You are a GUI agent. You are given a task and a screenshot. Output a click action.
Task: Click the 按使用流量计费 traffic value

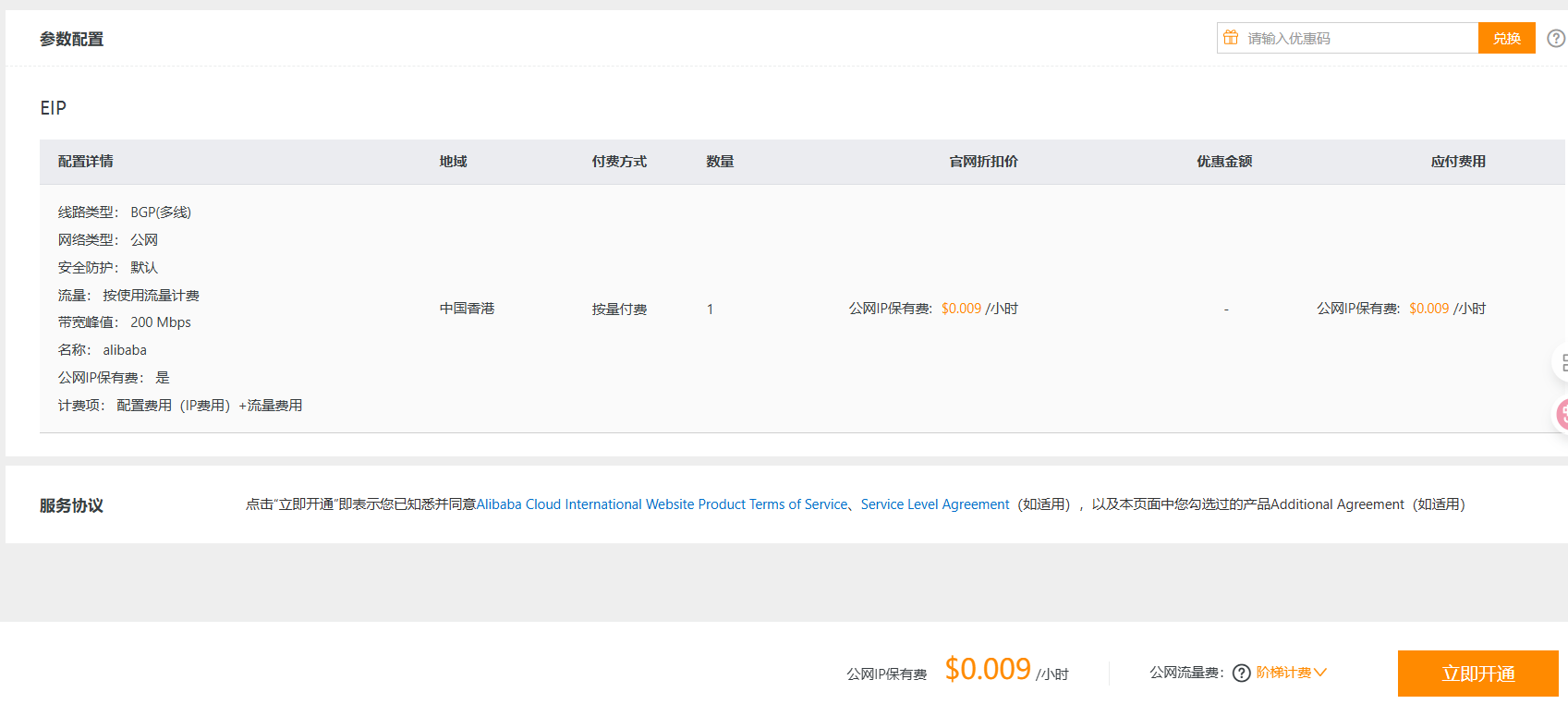click(151, 296)
